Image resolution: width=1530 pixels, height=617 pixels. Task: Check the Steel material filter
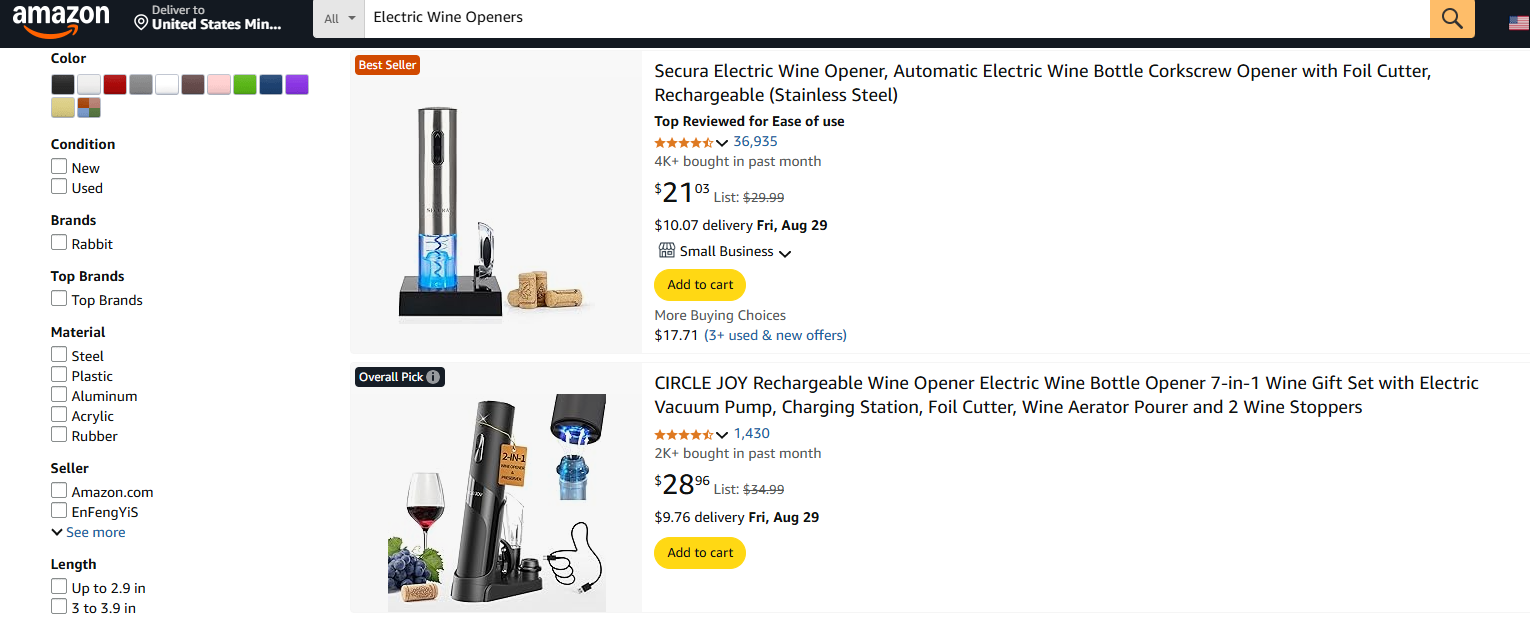coord(59,354)
